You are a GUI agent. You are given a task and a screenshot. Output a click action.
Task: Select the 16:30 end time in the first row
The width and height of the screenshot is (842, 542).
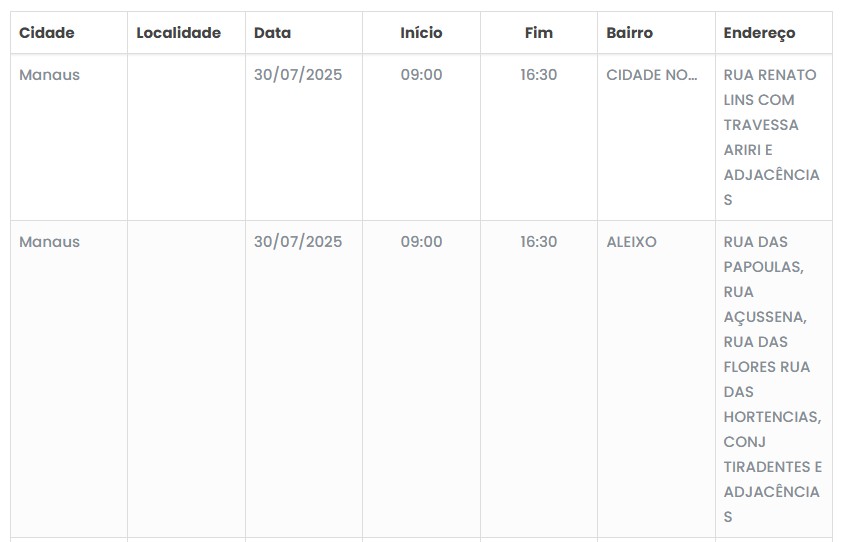[538, 75]
